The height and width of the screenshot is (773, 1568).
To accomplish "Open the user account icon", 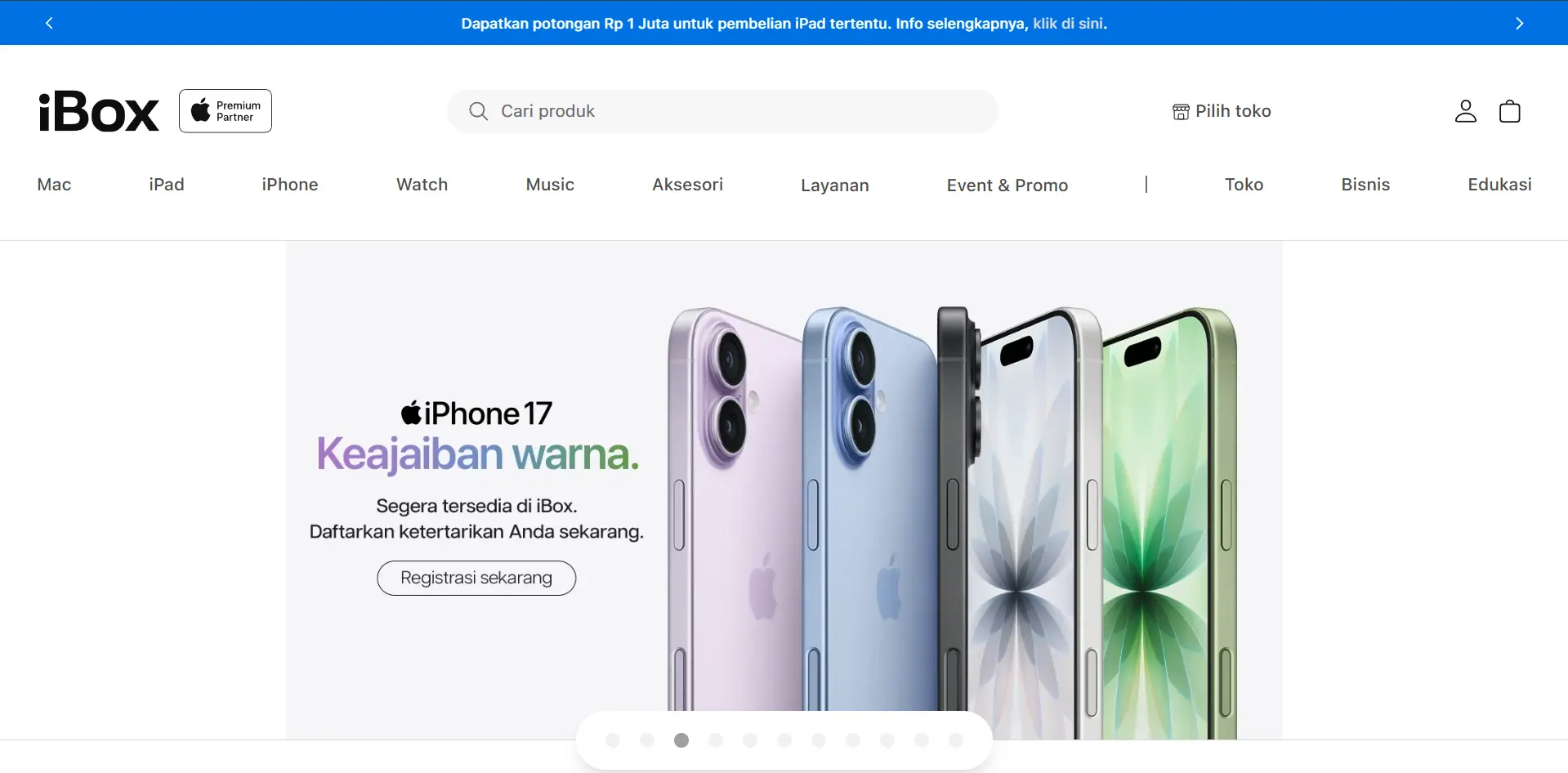I will coord(1466,111).
